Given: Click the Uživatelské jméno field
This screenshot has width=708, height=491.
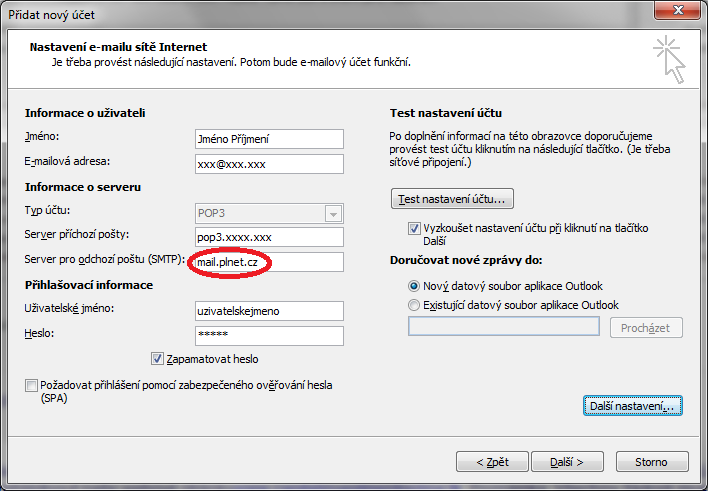Looking at the screenshot, I should [x=269, y=310].
